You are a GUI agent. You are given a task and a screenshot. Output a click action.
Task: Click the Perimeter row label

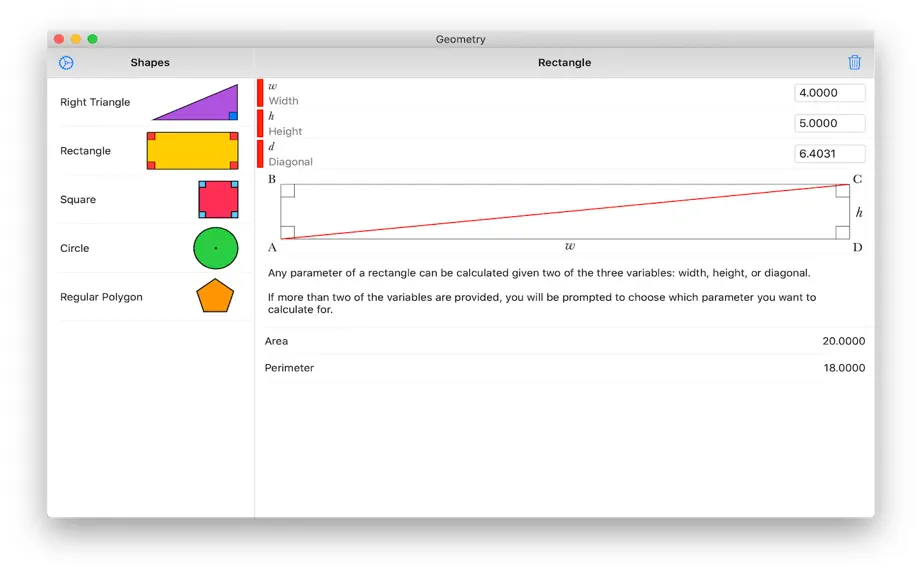click(289, 368)
